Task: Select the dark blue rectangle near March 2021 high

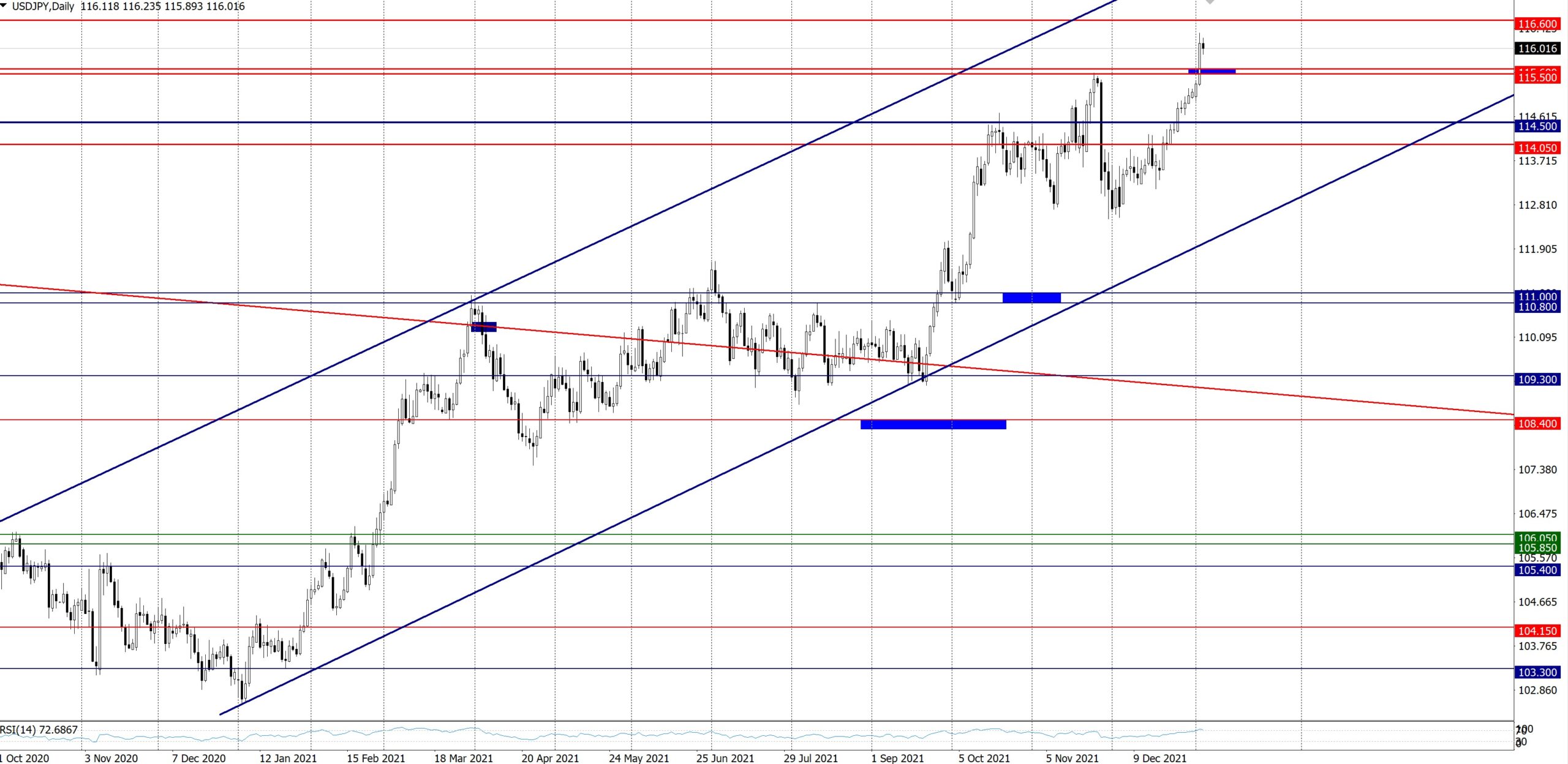Action: click(x=484, y=327)
